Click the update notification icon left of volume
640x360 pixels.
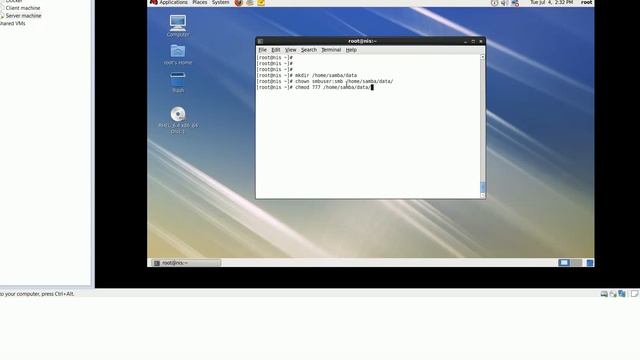tap(494, 3)
